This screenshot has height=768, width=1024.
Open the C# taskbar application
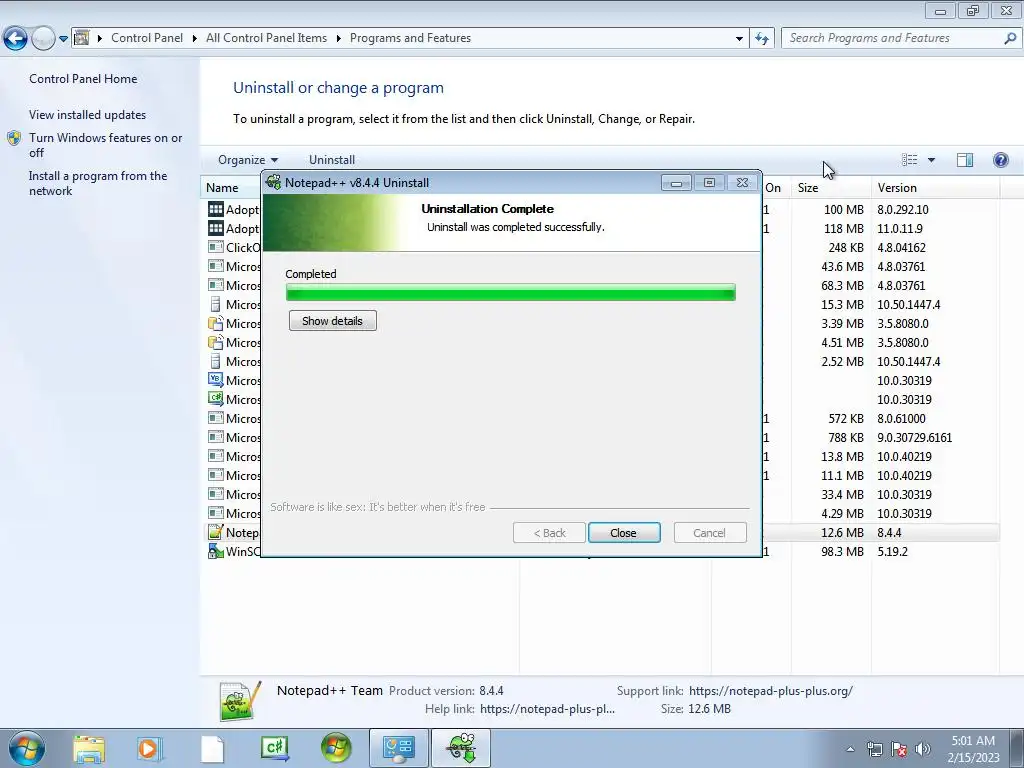coord(274,749)
